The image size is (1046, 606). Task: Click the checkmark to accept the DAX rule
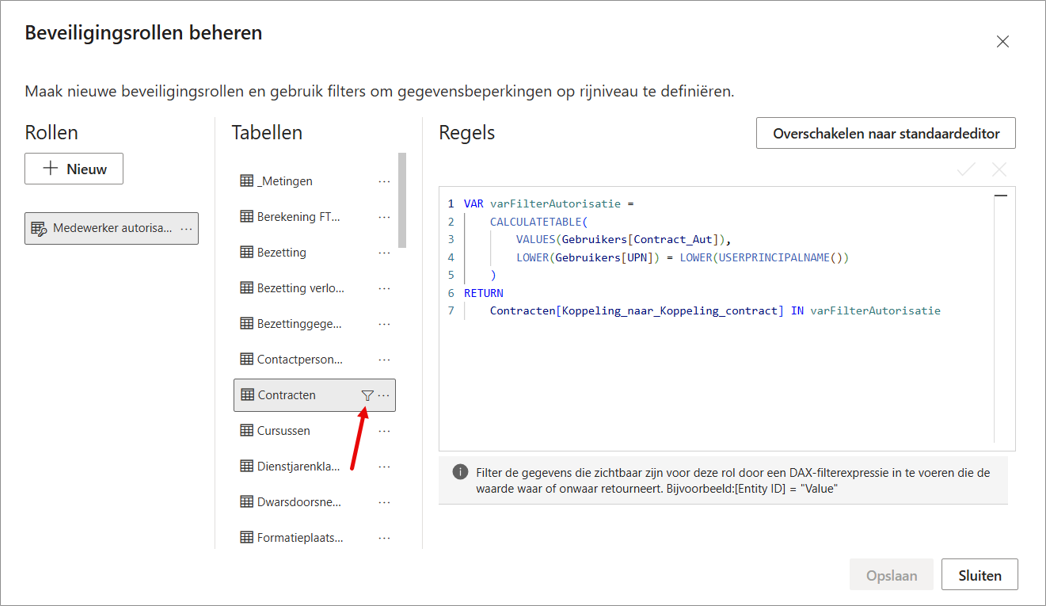tap(966, 170)
